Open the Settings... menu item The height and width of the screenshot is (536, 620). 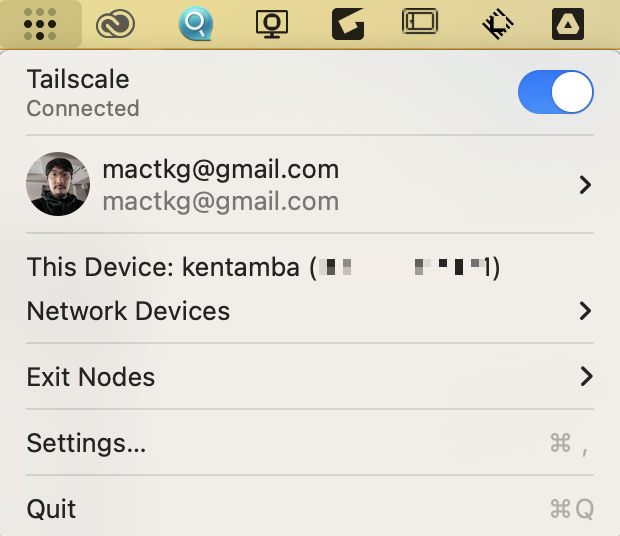[87, 443]
